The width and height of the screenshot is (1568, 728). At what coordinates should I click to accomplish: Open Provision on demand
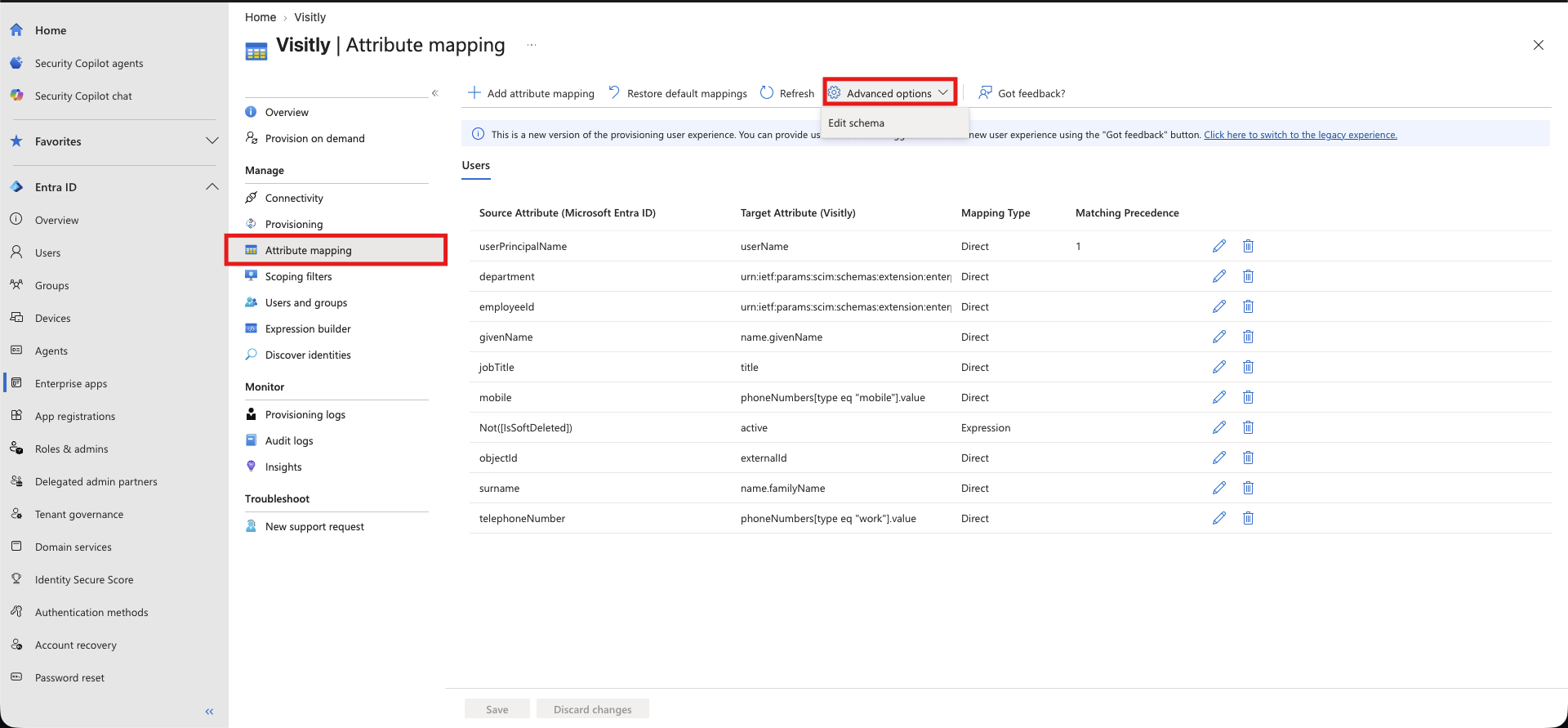pos(315,138)
